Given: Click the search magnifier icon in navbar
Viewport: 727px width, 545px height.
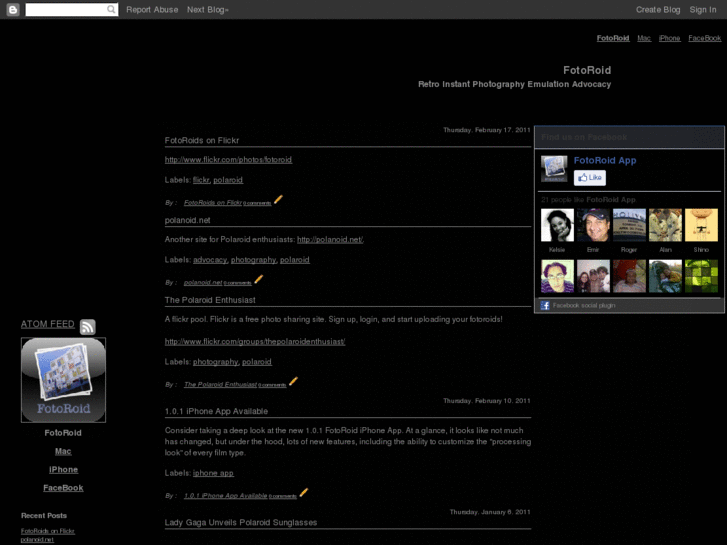Looking at the screenshot, I should pos(111,9).
